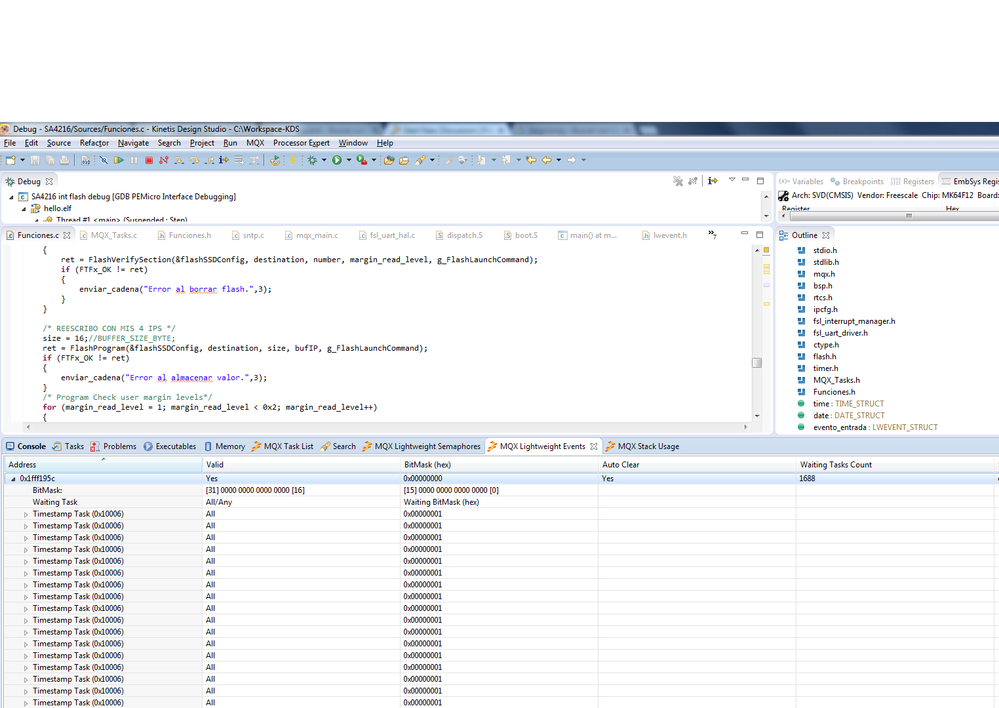Click the Step Over icon

194,160
